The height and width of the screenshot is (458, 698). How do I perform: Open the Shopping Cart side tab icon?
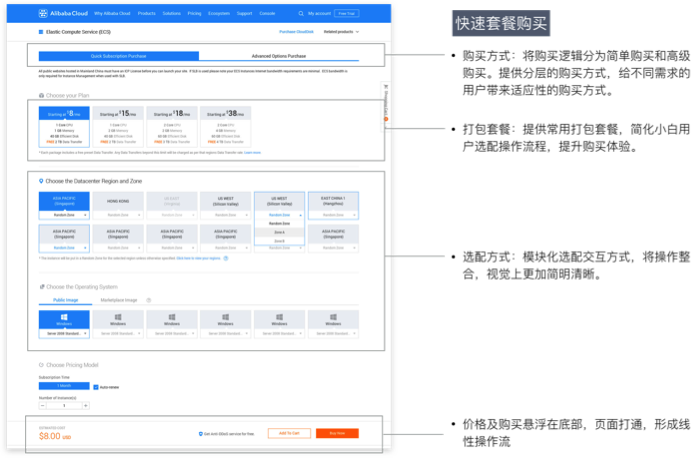(x=386, y=87)
